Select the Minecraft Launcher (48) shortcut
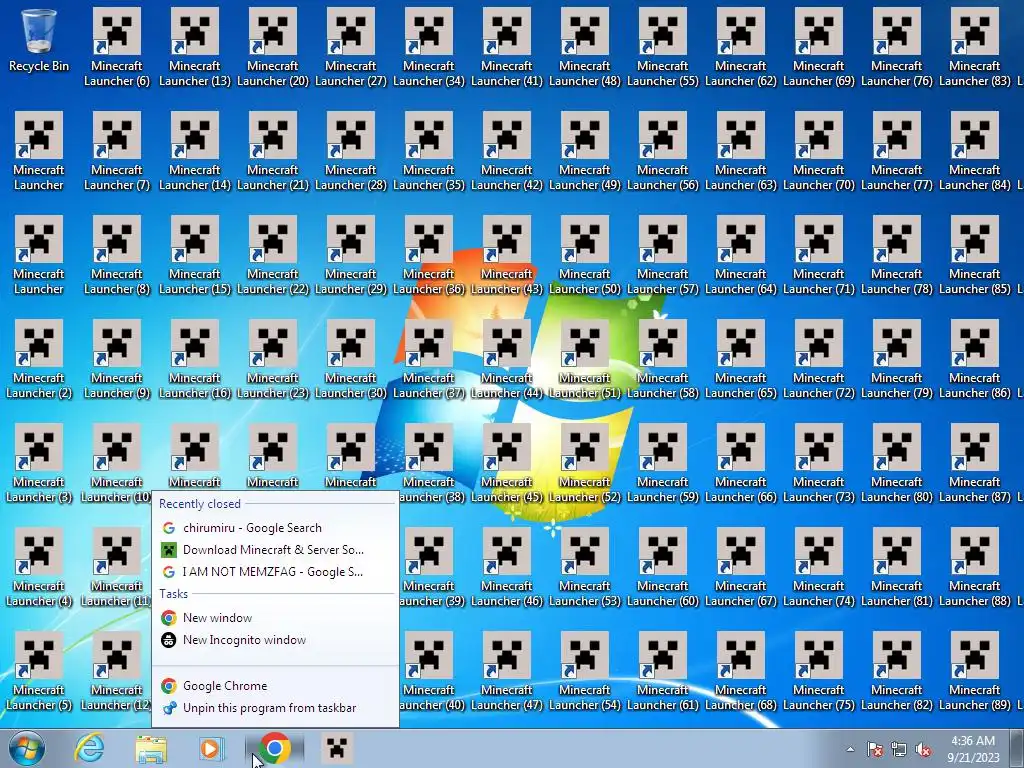The image size is (1024, 768). click(584, 47)
